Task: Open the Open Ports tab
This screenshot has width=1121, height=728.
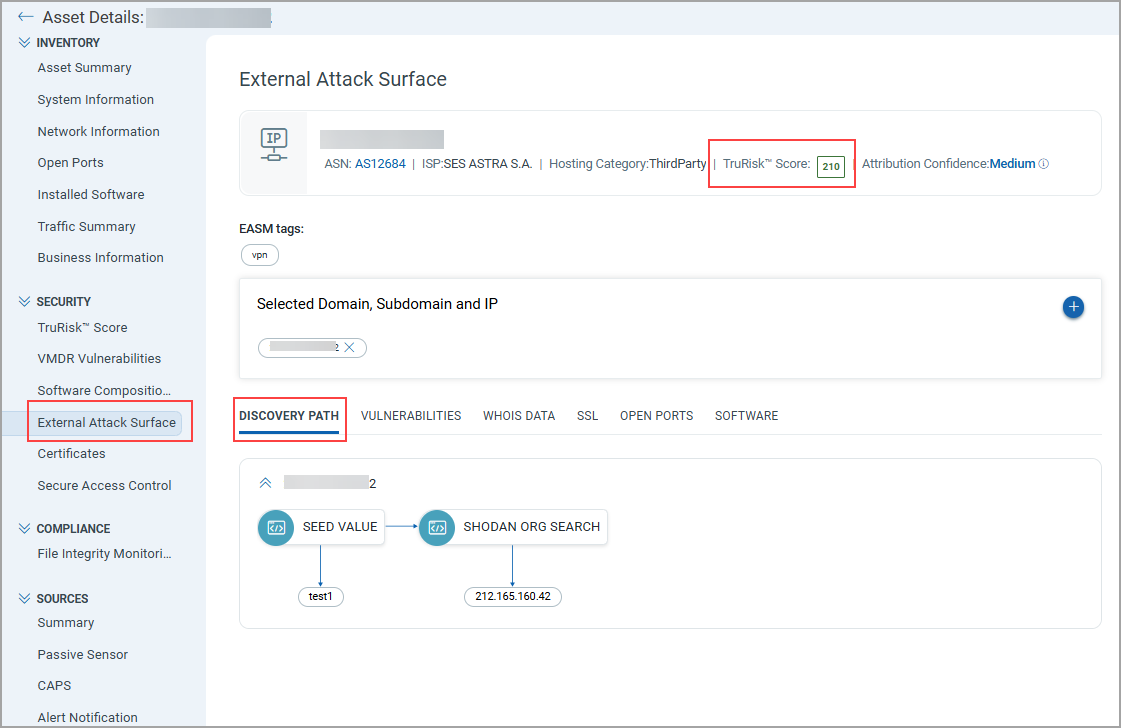Action: click(656, 415)
